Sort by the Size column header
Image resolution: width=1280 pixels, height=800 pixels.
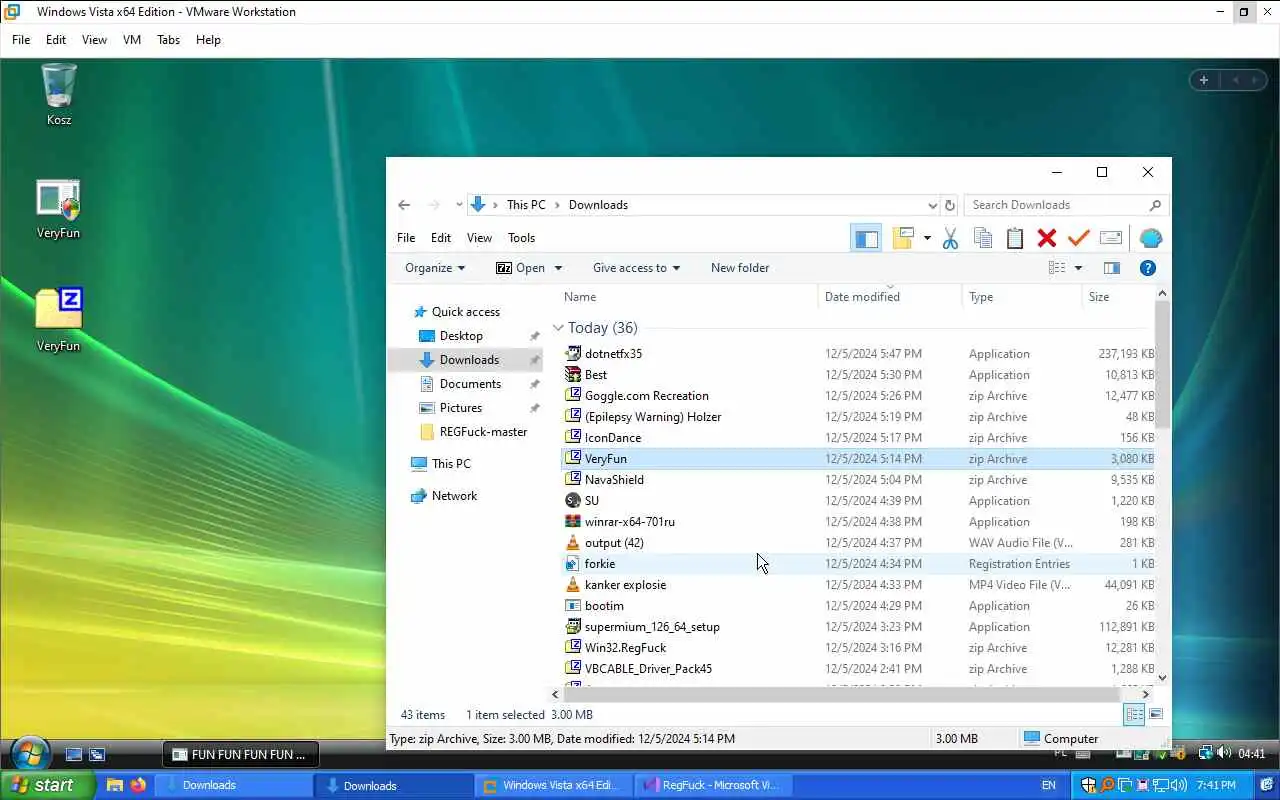point(1118,297)
